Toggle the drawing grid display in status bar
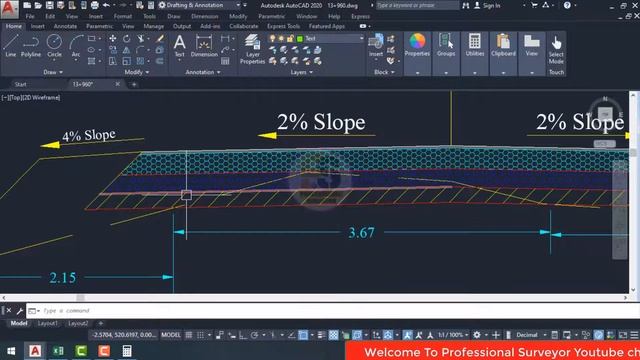This screenshot has width=640, height=360. tap(189, 335)
